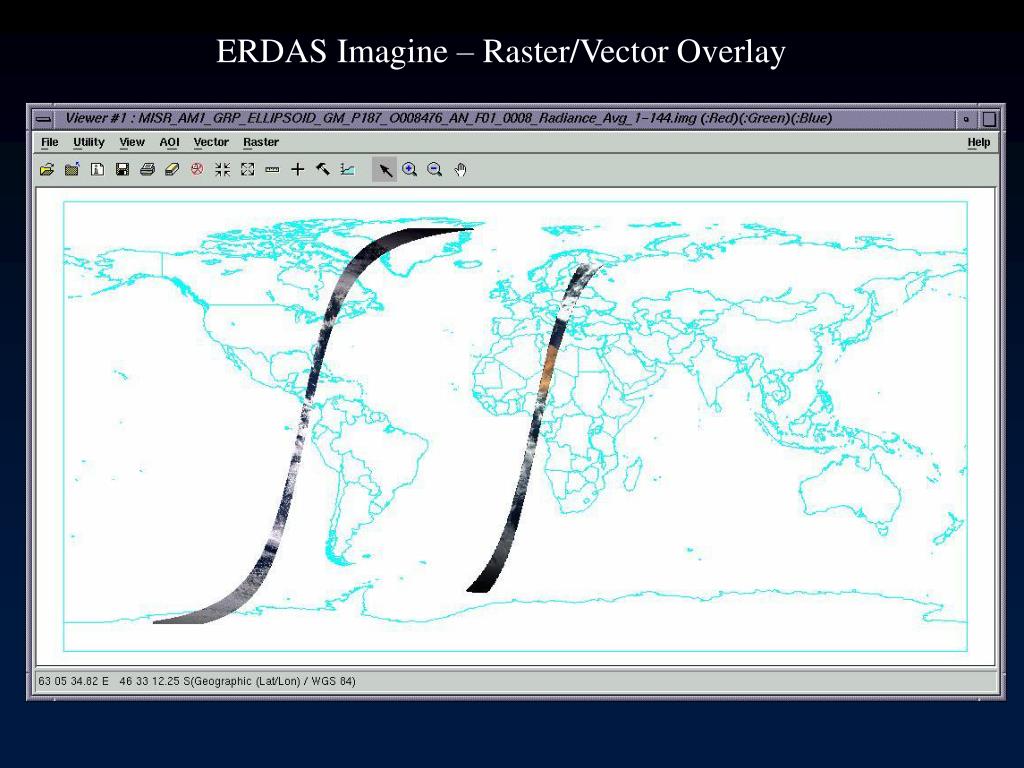Open the AOI menu
Image resolution: width=1024 pixels, height=768 pixels.
tap(169, 142)
